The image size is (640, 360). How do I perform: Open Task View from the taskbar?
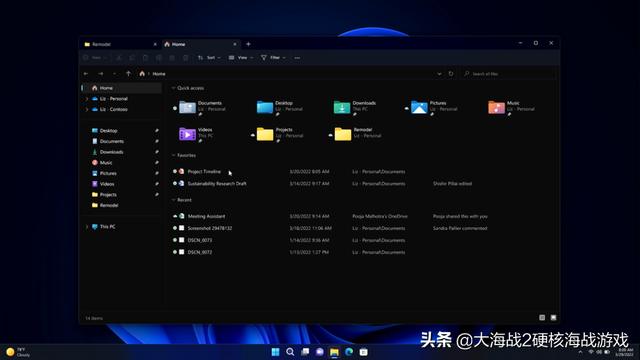click(x=305, y=352)
